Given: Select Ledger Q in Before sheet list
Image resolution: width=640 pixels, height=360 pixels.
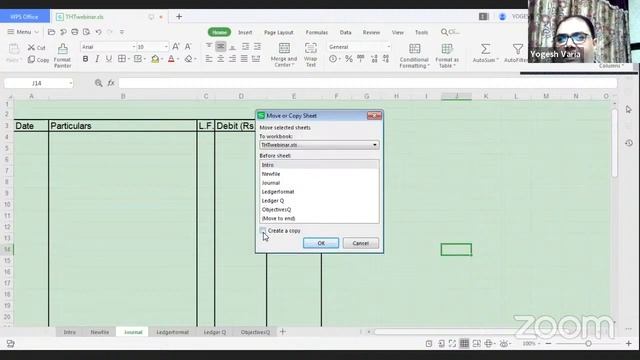Looking at the screenshot, I should tap(319, 201).
